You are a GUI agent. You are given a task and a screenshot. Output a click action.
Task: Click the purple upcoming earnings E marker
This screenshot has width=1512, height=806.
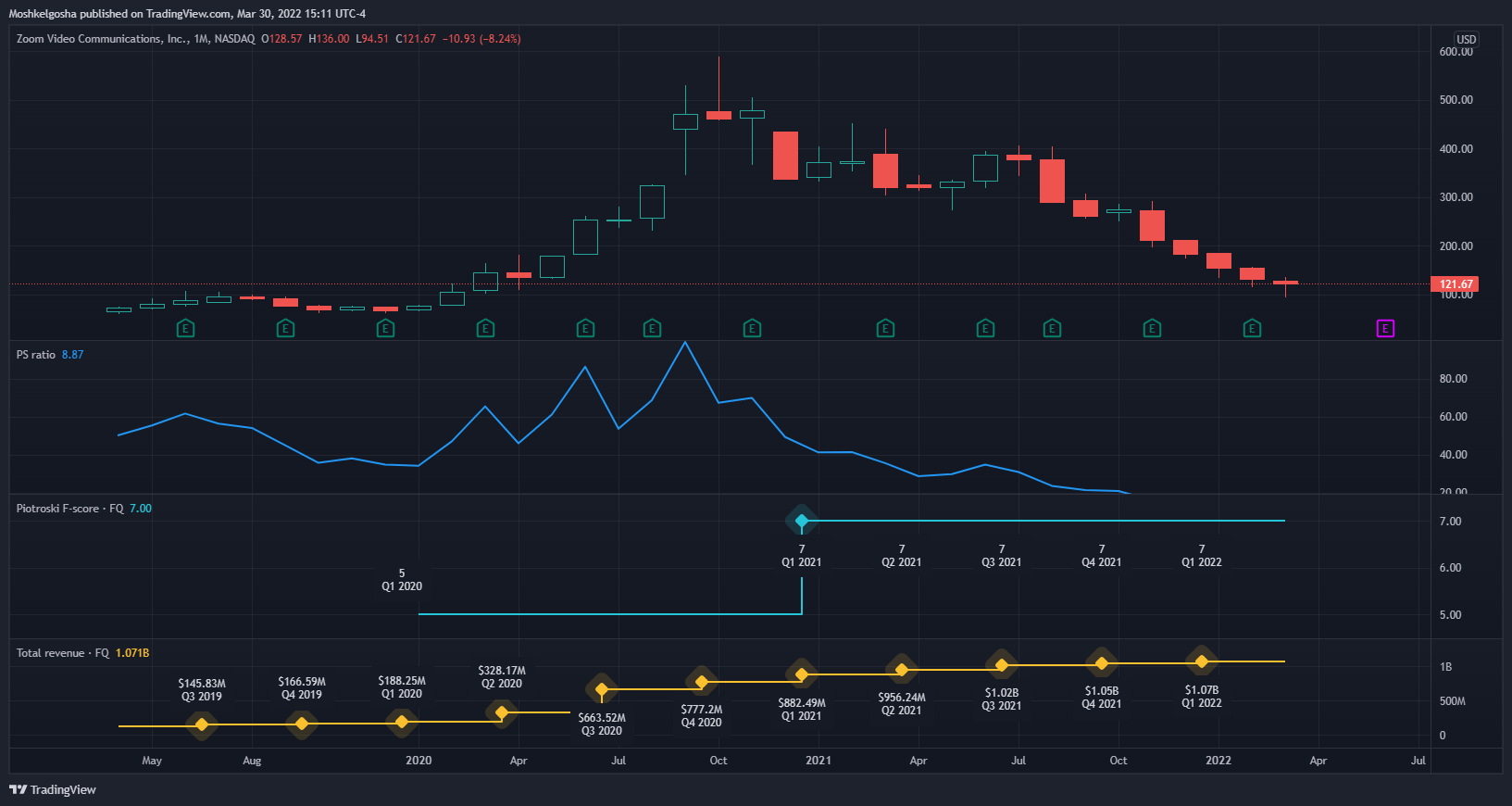point(1385,328)
